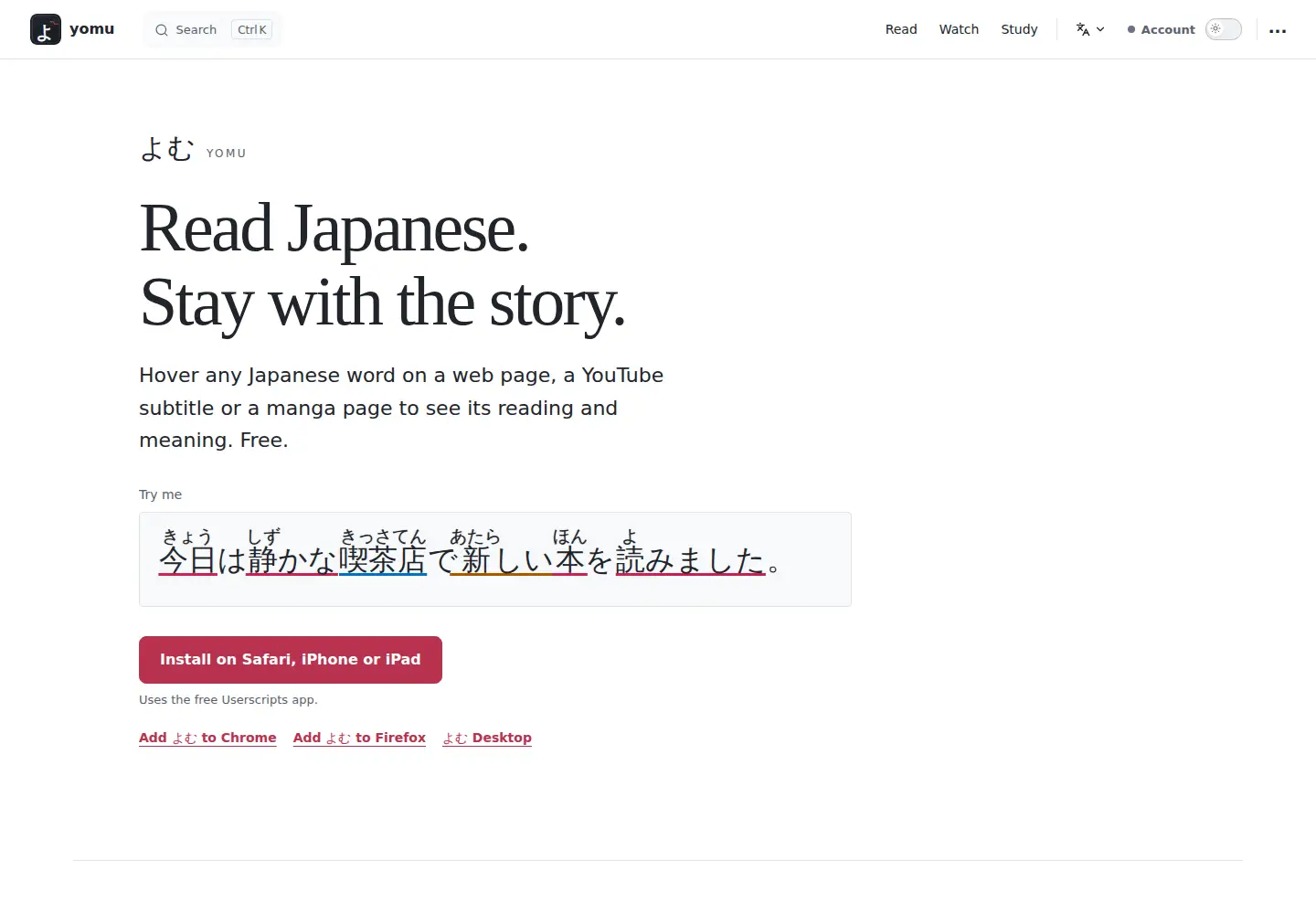Click the Search box
Viewport: 1316px width, 914px height.
pos(213,29)
